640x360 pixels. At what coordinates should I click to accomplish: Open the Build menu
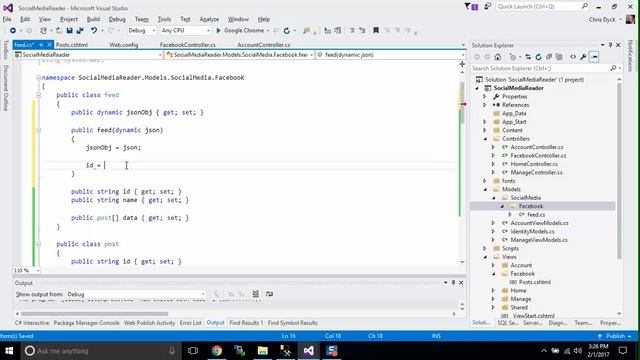point(93,19)
